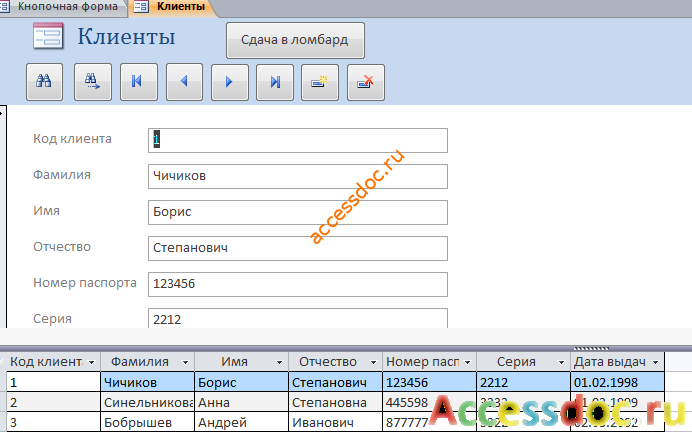The height and width of the screenshot is (432, 692).
Task: Open the Имя column filter dropdown
Action: pyautogui.click(x=279, y=362)
